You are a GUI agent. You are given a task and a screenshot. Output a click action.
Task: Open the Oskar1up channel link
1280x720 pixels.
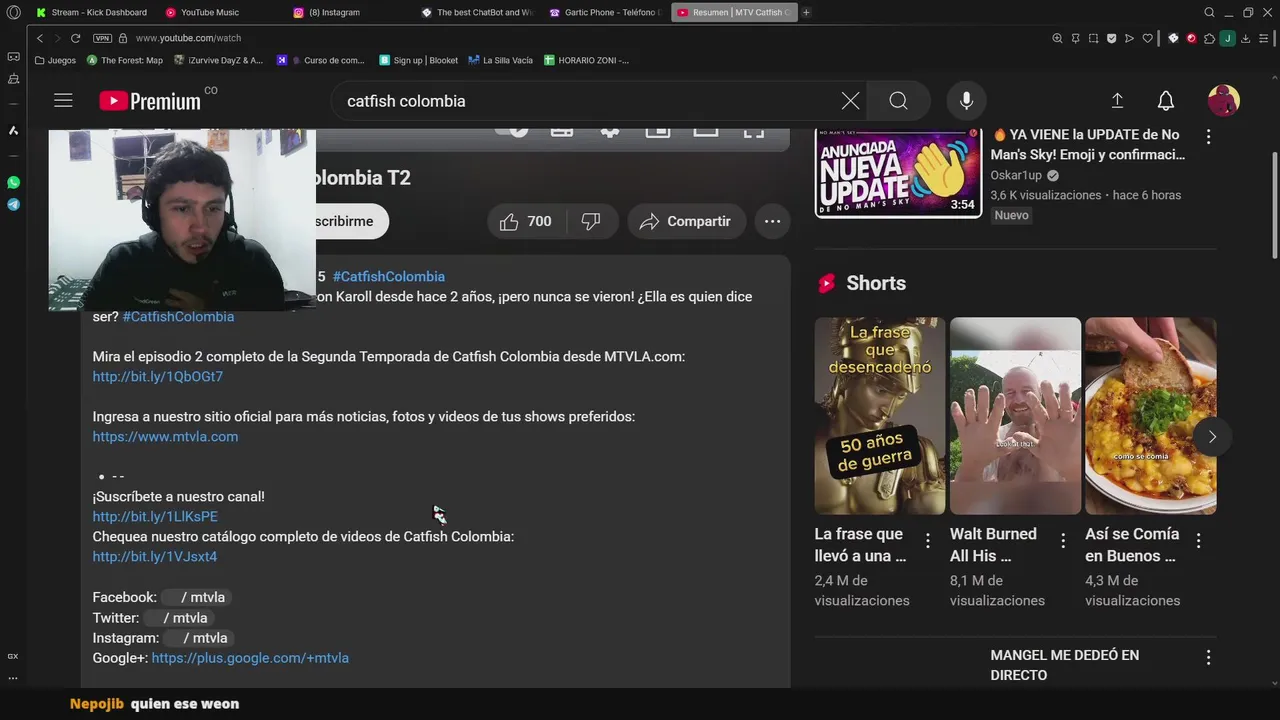click(1016, 175)
